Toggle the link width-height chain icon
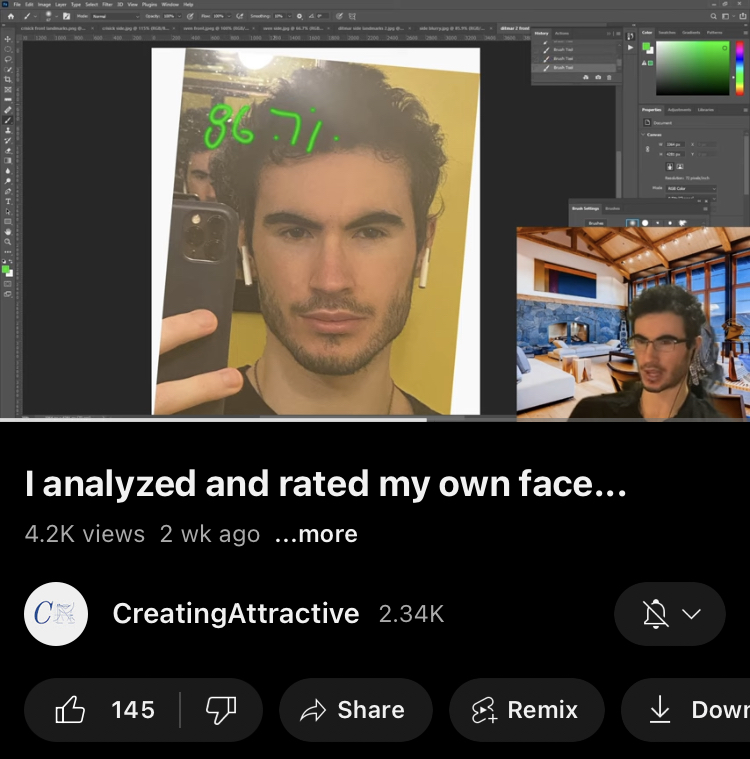The width and height of the screenshot is (750, 759). (x=647, y=149)
